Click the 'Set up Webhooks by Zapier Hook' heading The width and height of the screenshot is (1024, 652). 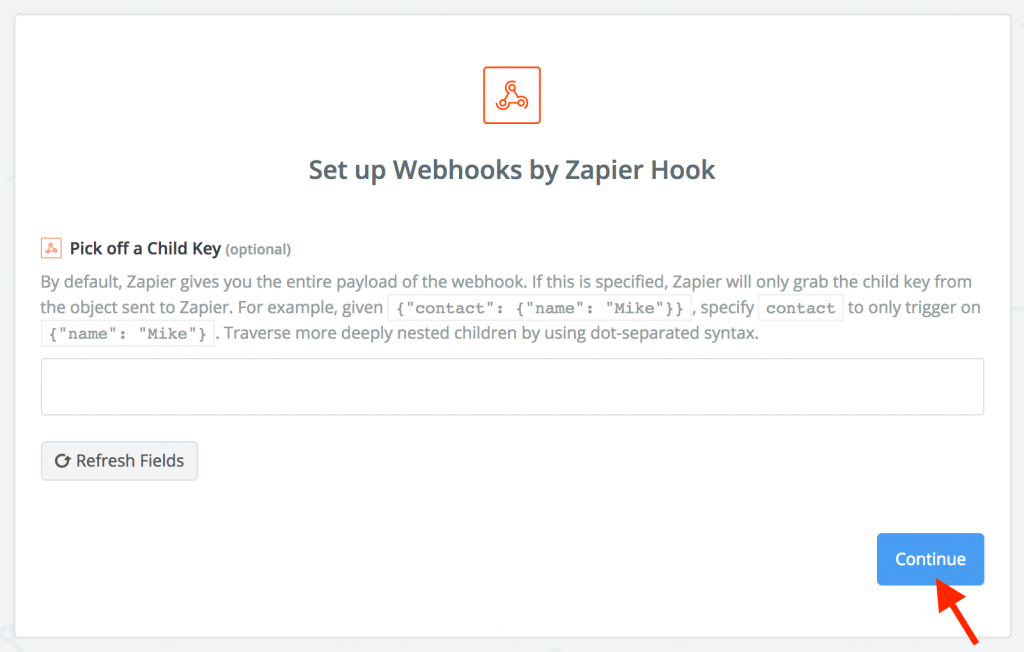pyautogui.click(x=511, y=170)
